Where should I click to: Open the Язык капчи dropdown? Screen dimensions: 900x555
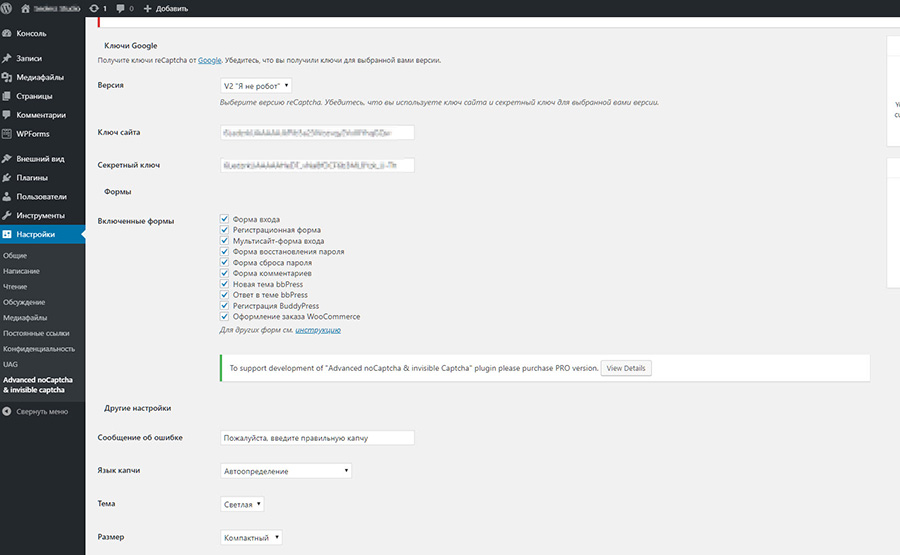tap(286, 471)
